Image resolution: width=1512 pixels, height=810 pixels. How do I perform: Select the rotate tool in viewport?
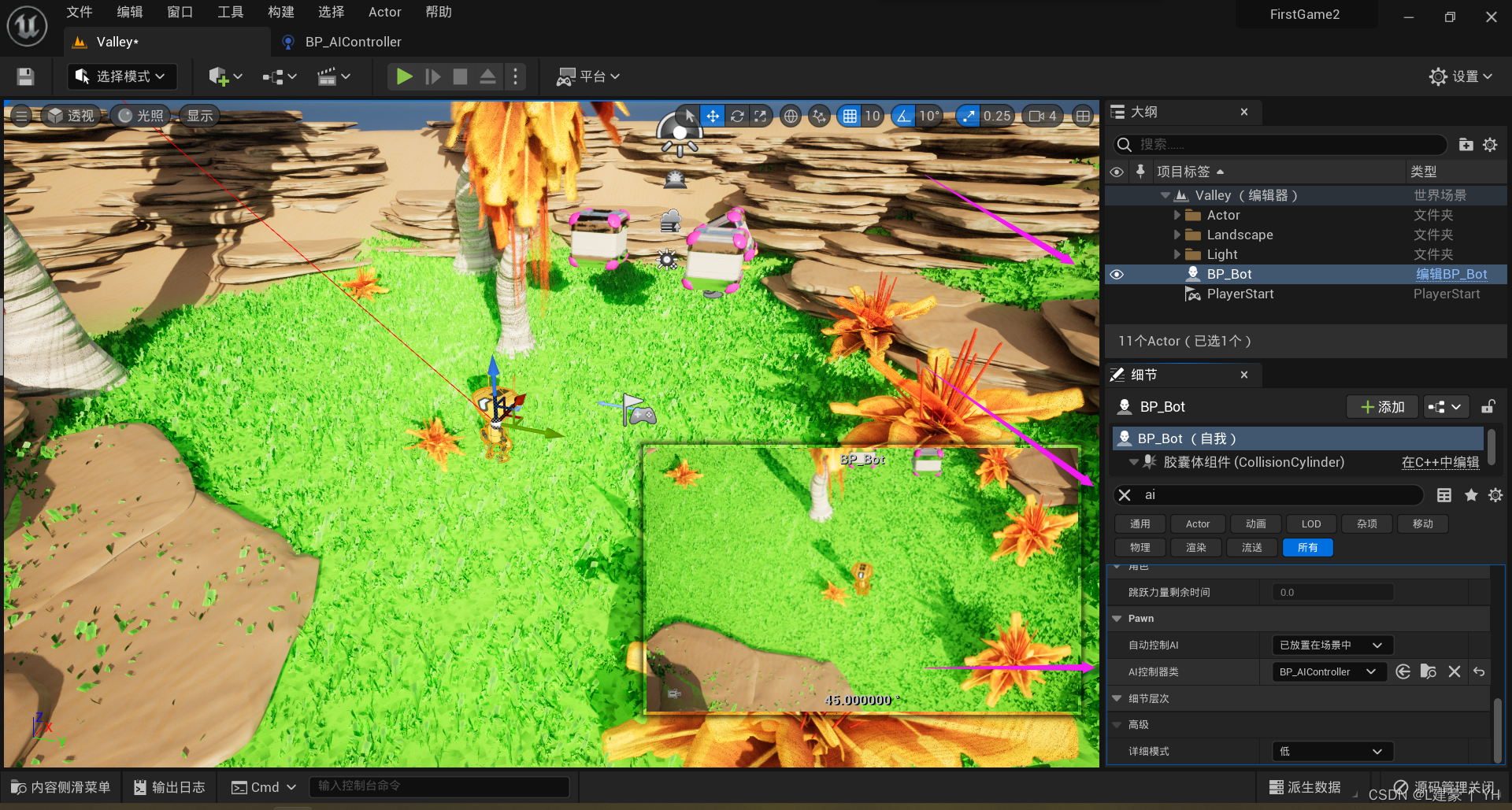click(737, 116)
